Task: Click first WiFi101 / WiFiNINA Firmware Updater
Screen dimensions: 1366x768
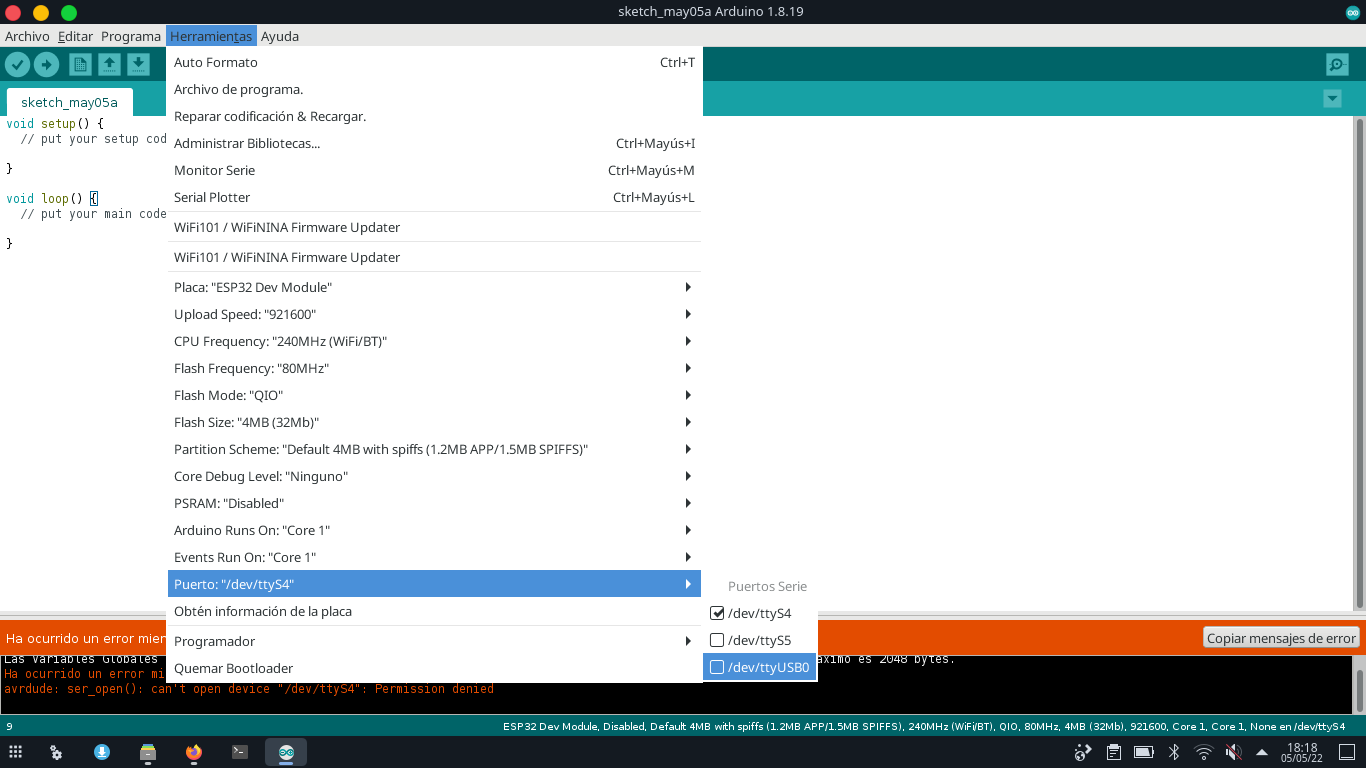Action: pyautogui.click(x=434, y=227)
